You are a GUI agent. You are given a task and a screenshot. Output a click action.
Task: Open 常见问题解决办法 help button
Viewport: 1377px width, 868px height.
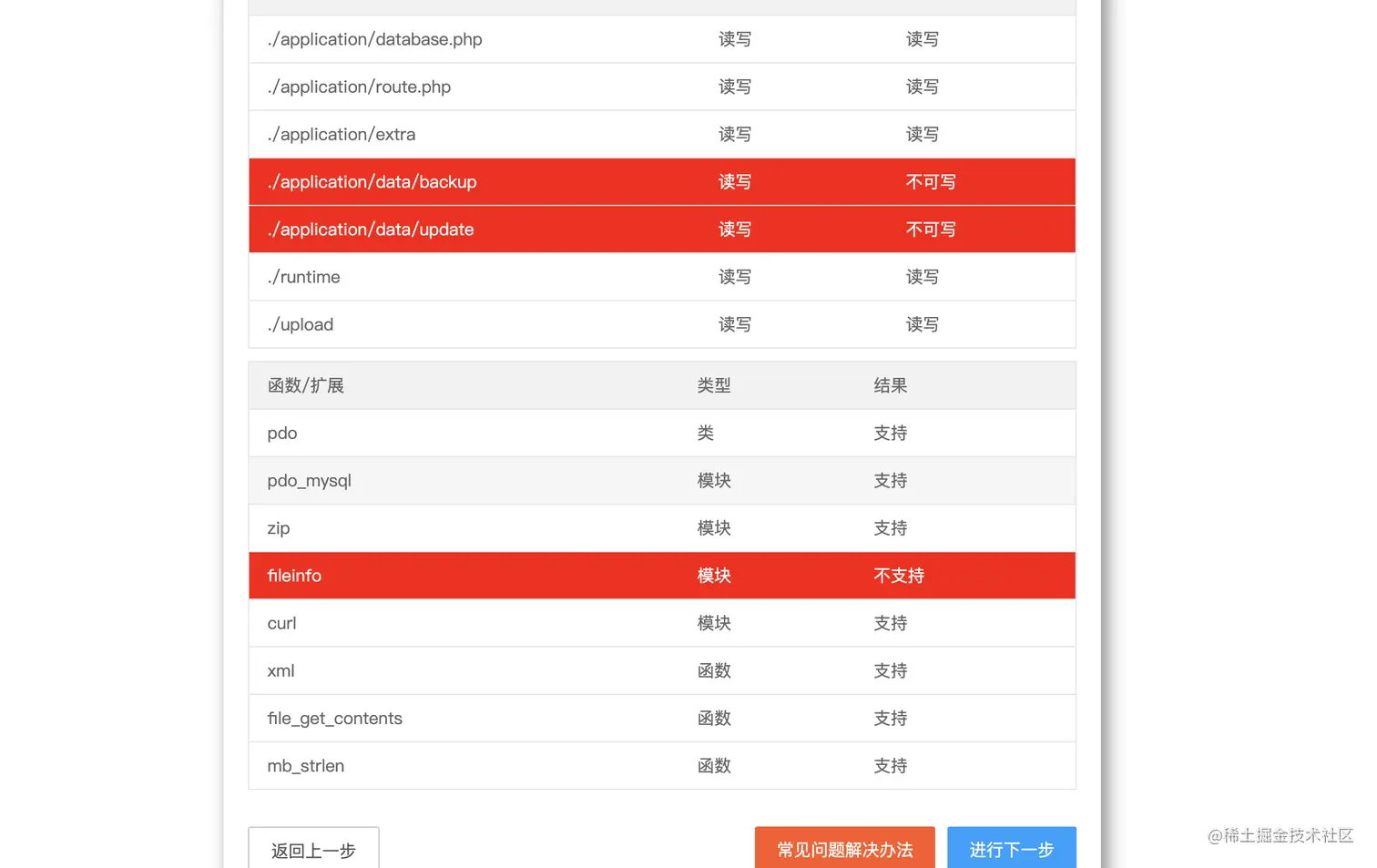coord(844,848)
